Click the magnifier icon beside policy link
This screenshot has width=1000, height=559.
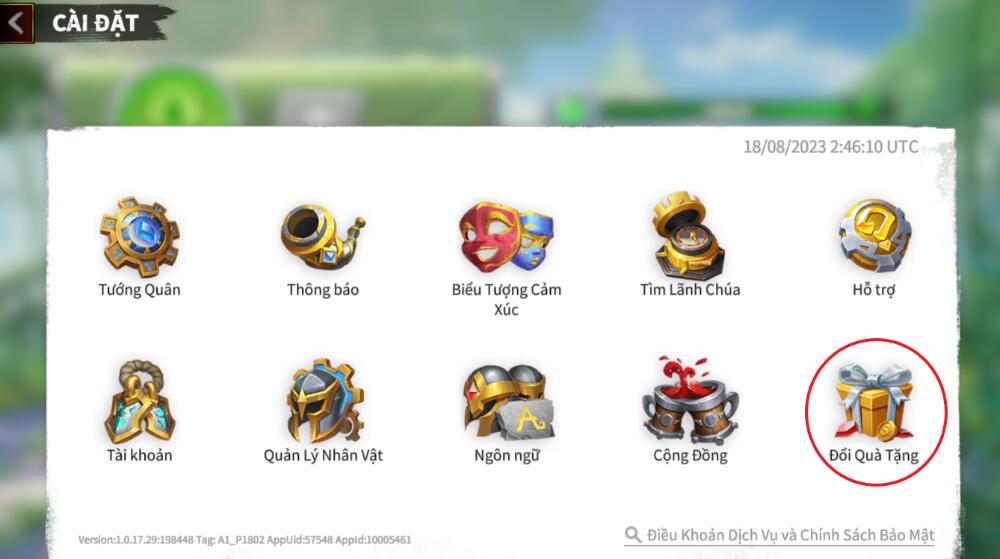click(633, 534)
